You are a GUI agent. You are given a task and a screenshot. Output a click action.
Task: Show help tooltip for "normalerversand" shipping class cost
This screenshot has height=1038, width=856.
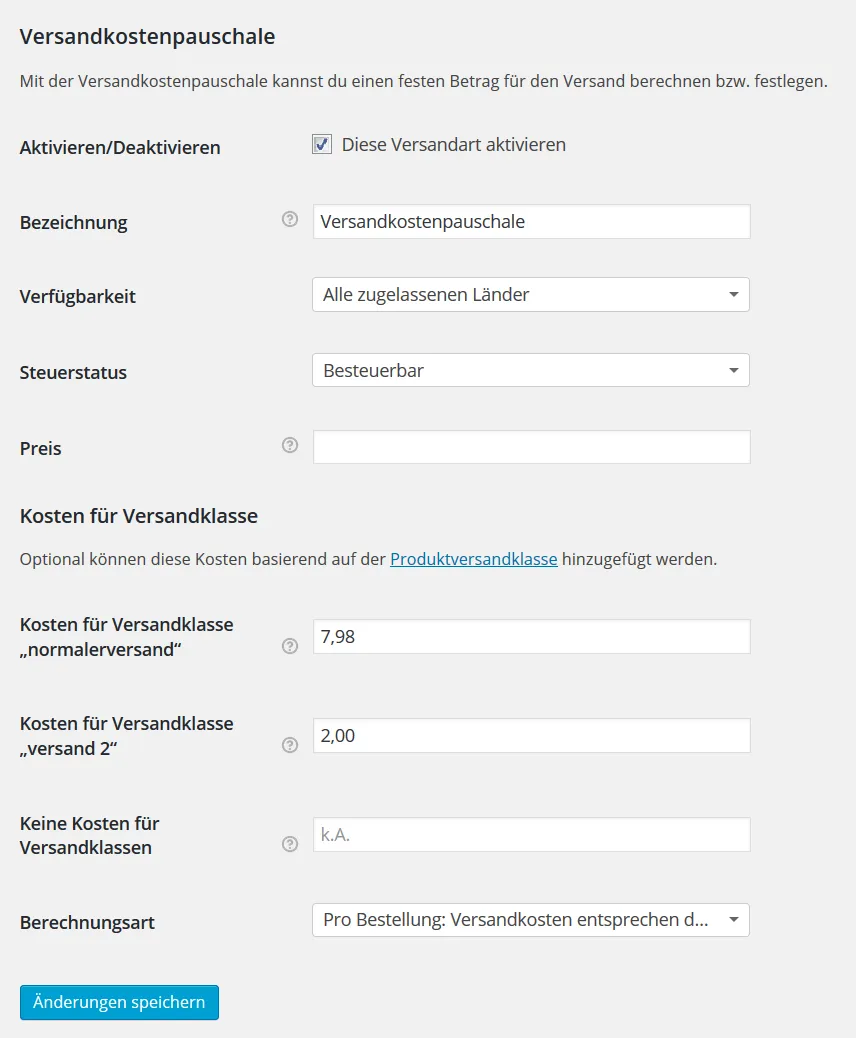point(289,646)
